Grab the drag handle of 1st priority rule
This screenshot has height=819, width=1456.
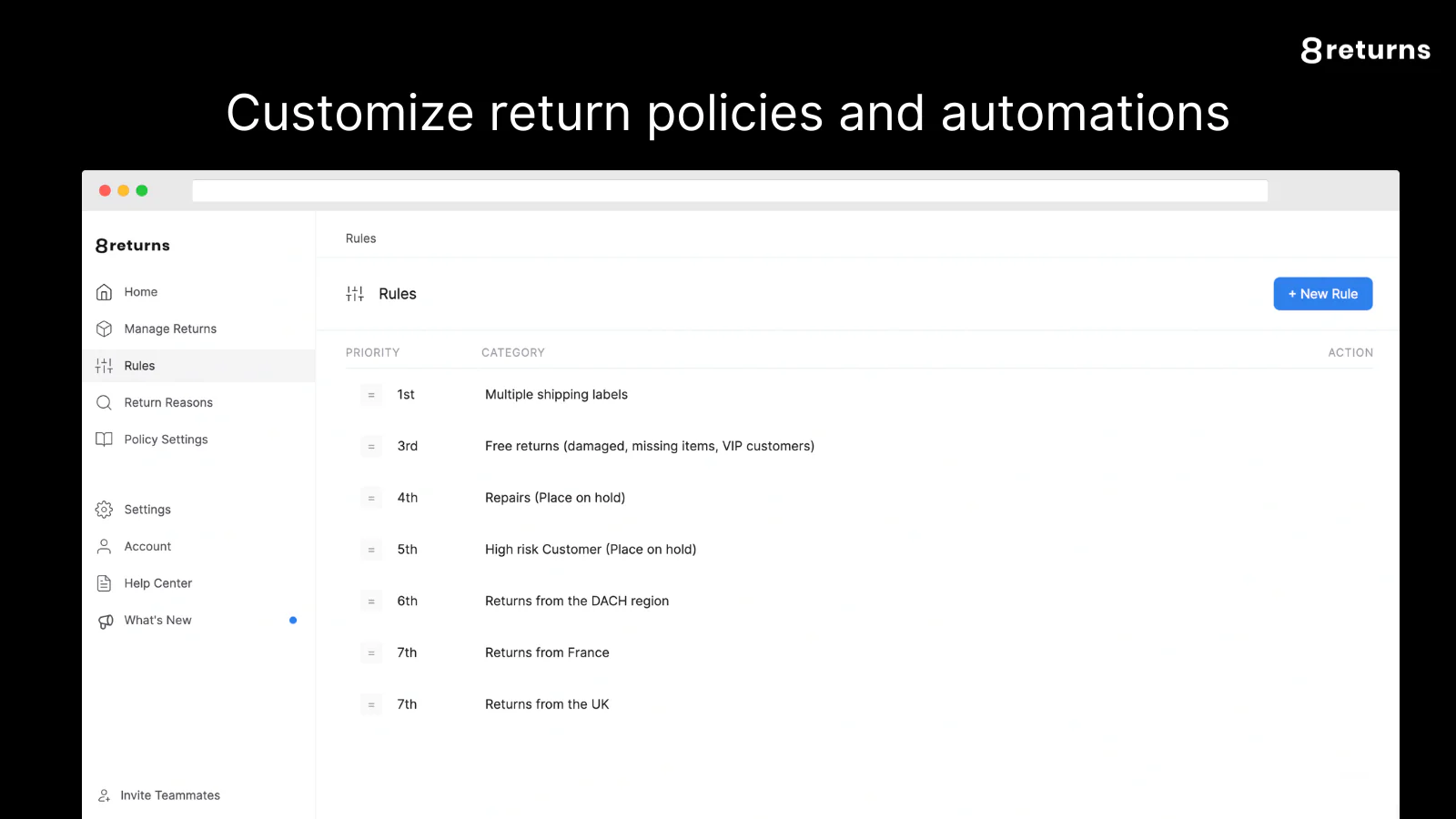point(371,395)
